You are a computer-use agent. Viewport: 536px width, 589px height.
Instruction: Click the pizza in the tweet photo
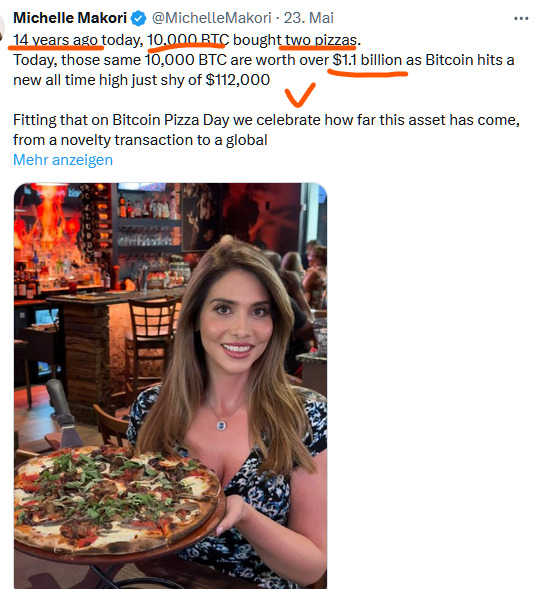(x=117, y=500)
